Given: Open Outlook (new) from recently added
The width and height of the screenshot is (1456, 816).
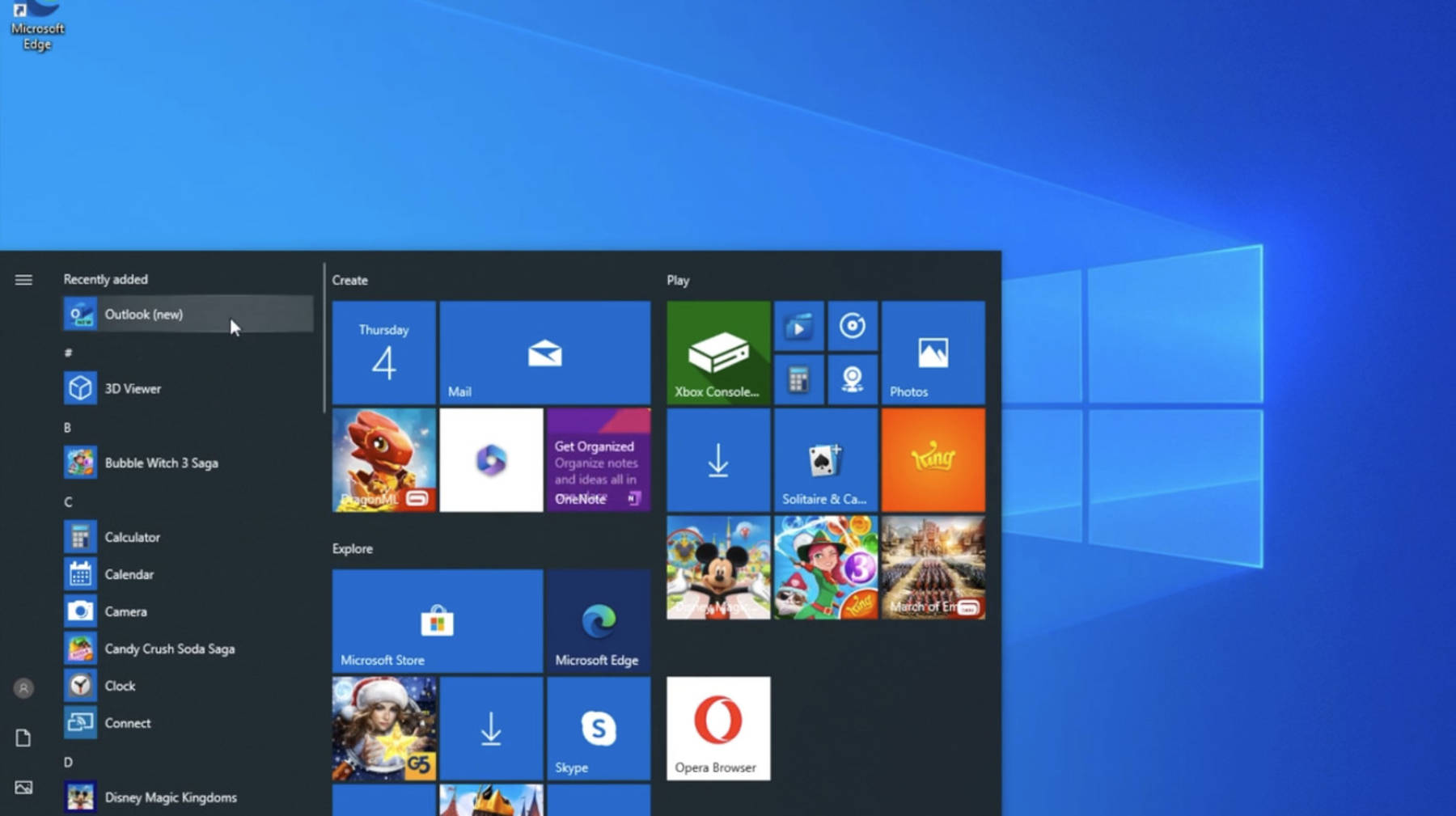Looking at the screenshot, I should 188,314.
